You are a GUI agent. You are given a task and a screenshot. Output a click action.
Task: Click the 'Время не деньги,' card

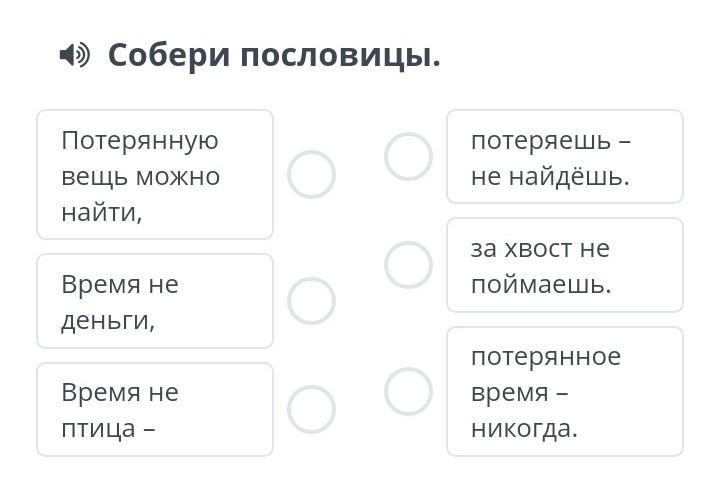pos(155,301)
